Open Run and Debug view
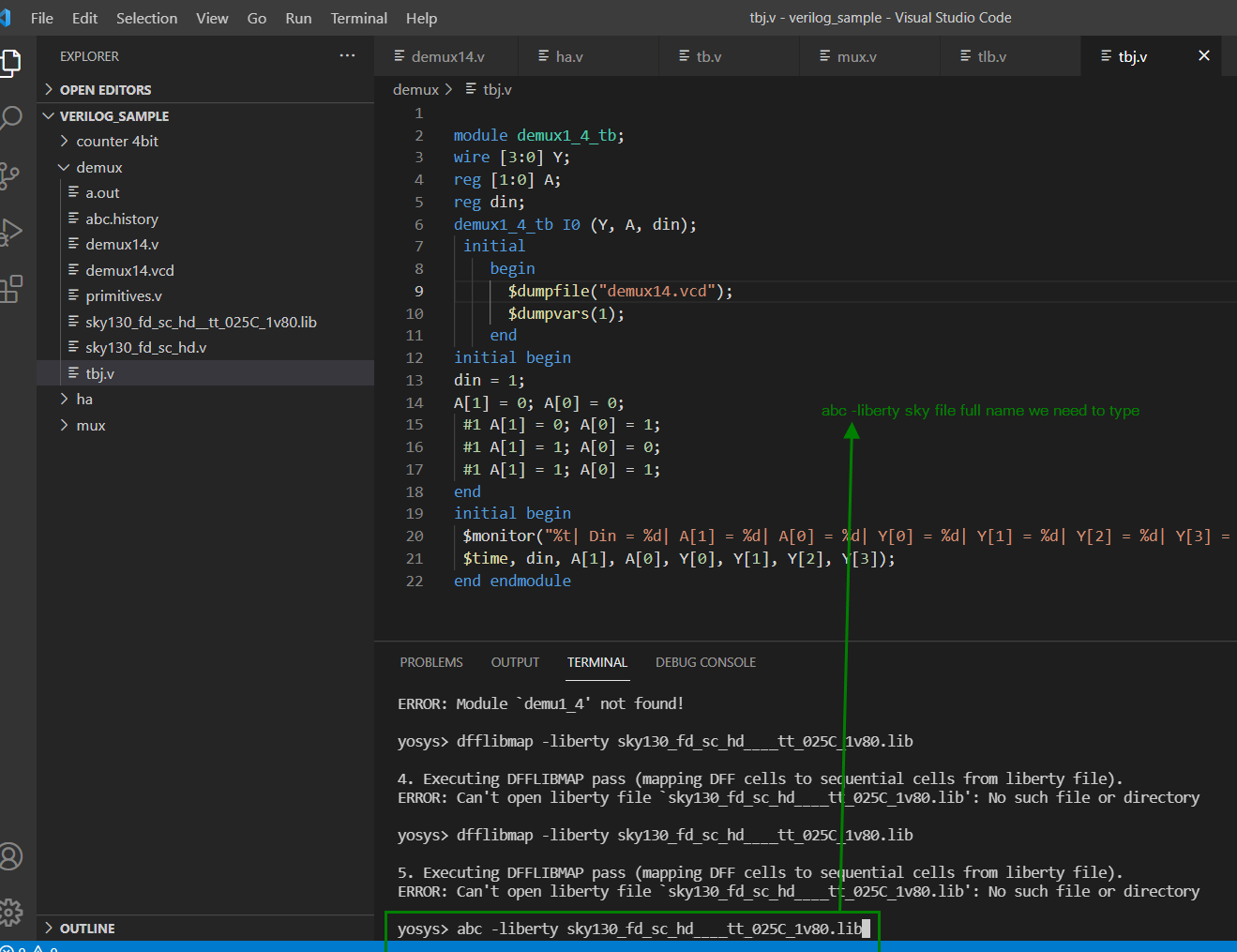1237x952 pixels. tap(10, 232)
